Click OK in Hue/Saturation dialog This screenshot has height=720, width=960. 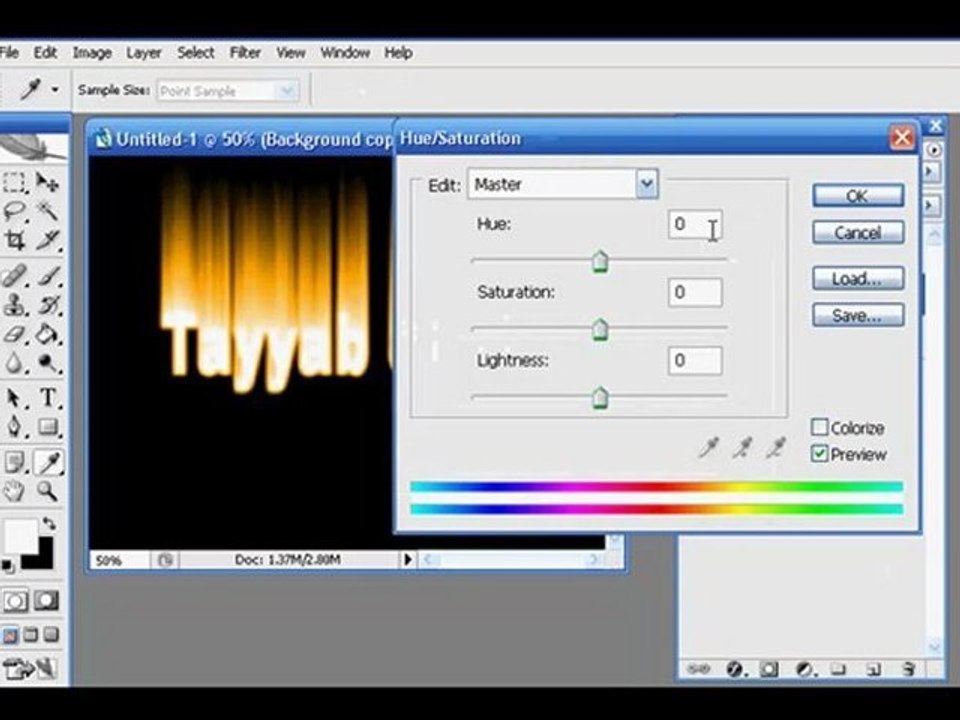pyautogui.click(x=857, y=196)
